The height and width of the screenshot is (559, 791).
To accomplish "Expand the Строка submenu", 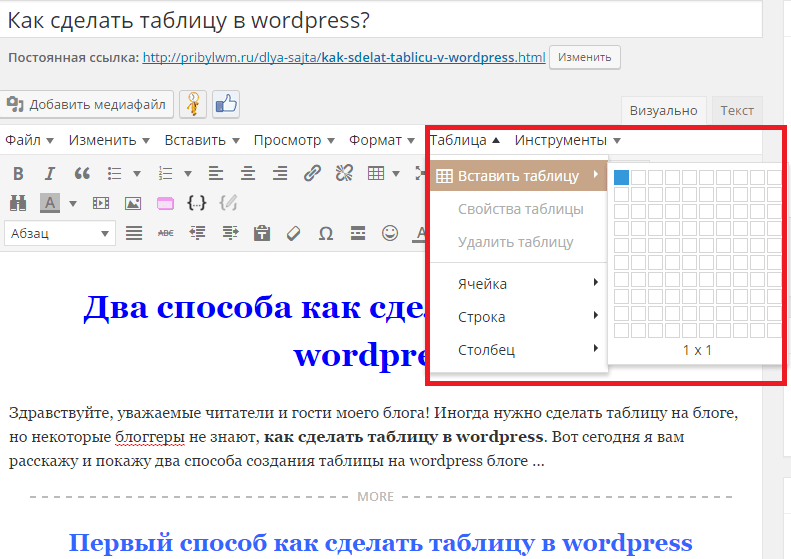I will 519,317.
